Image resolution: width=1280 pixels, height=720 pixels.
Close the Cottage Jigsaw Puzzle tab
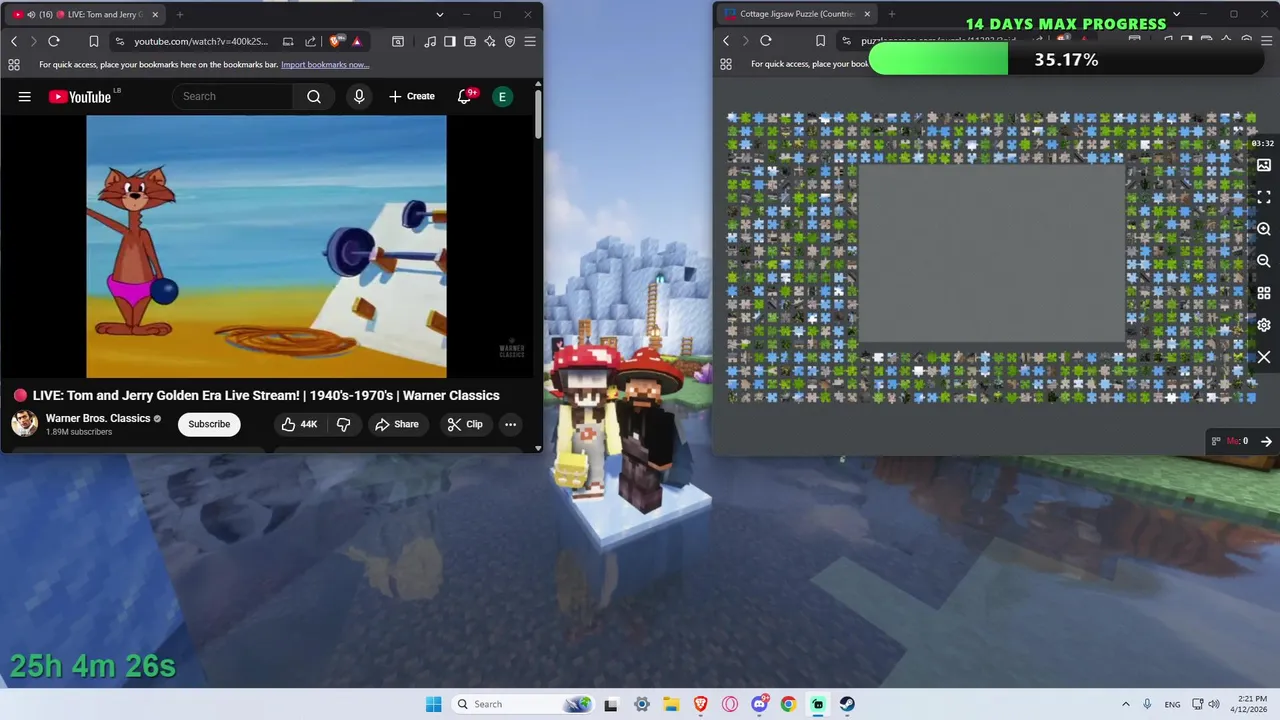(867, 15)
